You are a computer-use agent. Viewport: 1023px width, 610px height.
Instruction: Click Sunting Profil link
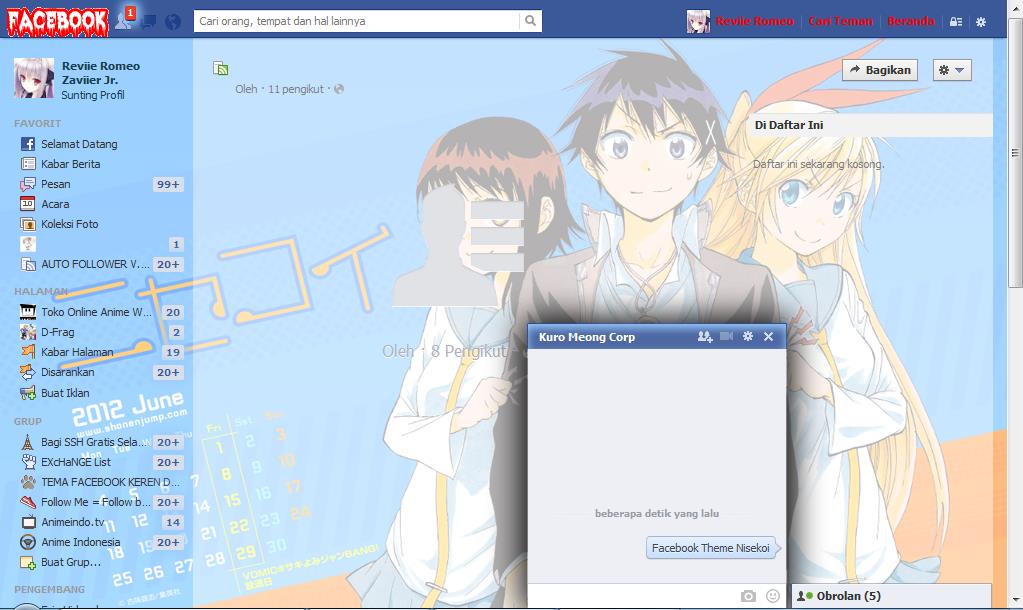tap(93, 95)
